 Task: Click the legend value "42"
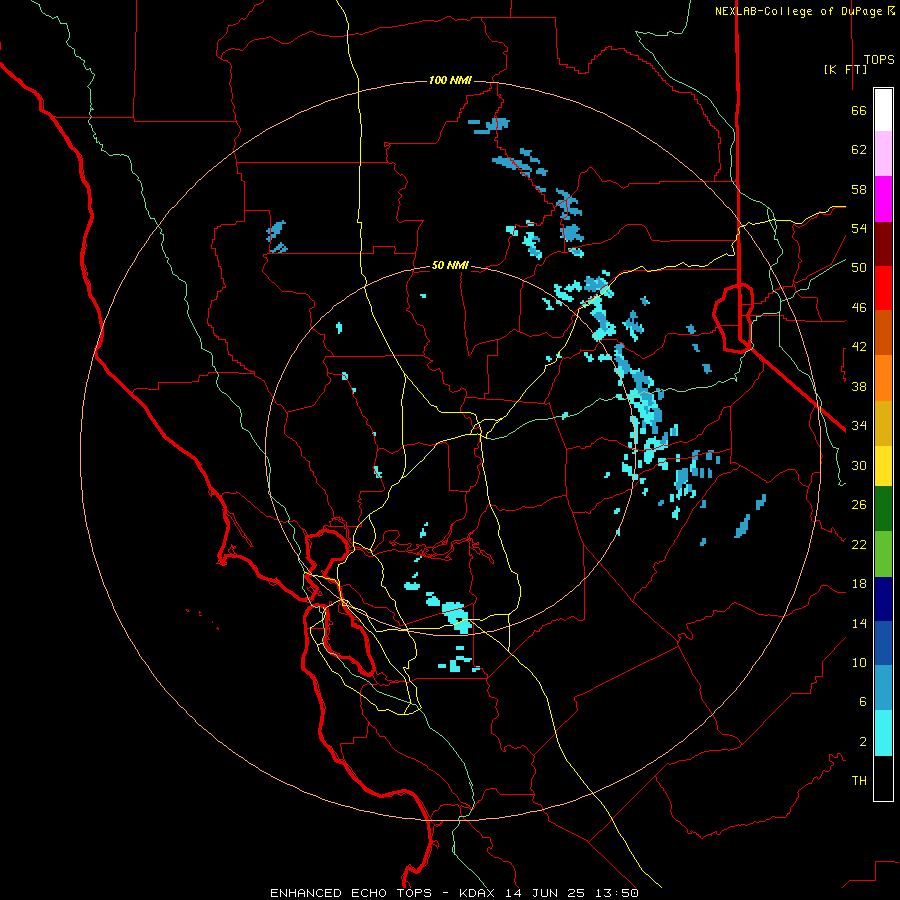pos(859,347)
